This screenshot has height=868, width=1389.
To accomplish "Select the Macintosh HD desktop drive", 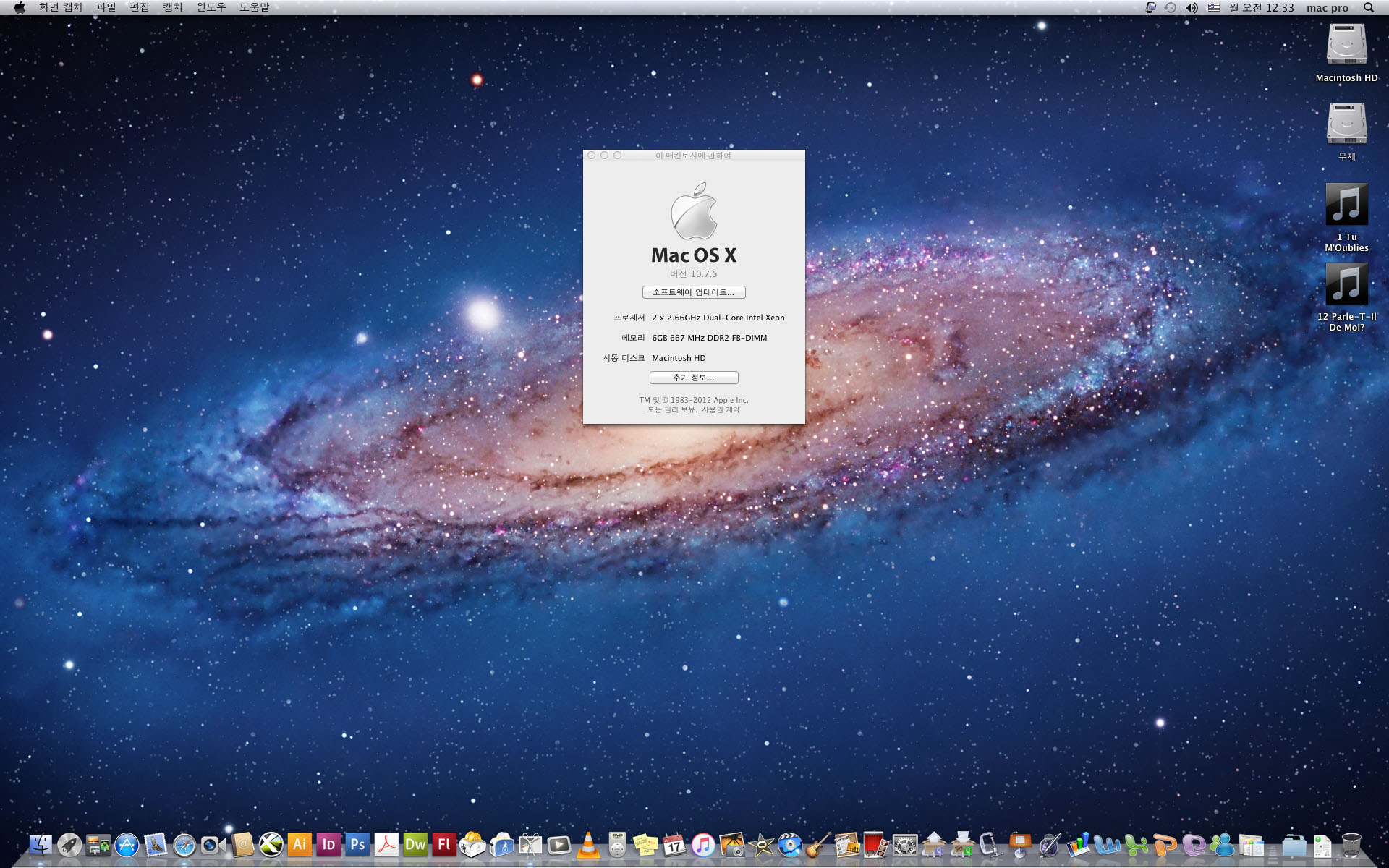I will [1346, 46].
